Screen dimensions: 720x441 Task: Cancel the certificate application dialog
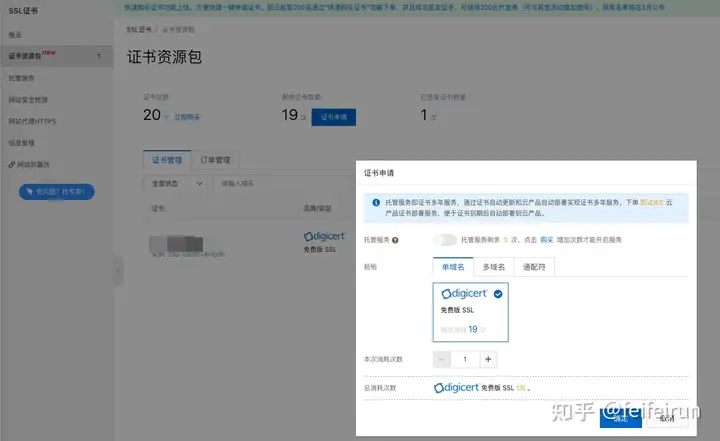click(x=668, y=418)
